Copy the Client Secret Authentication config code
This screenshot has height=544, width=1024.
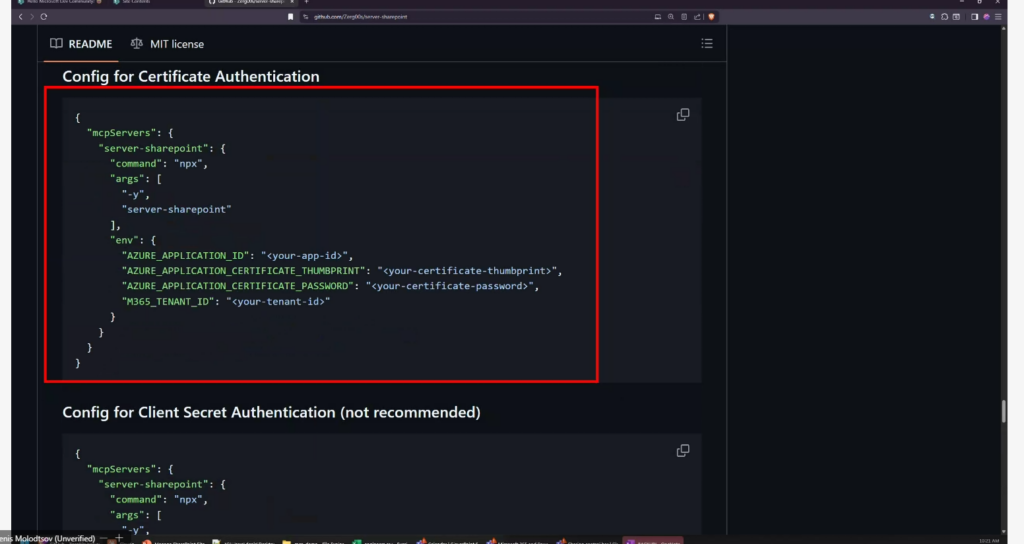pos(682,451)
